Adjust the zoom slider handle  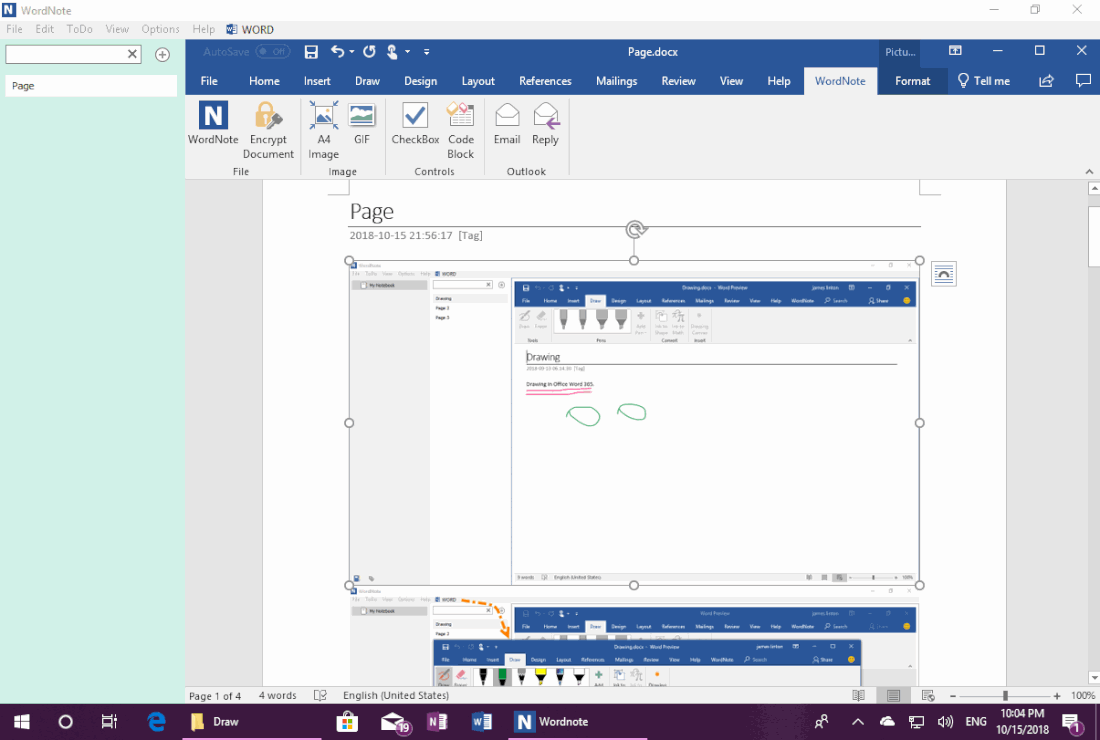1005,696
